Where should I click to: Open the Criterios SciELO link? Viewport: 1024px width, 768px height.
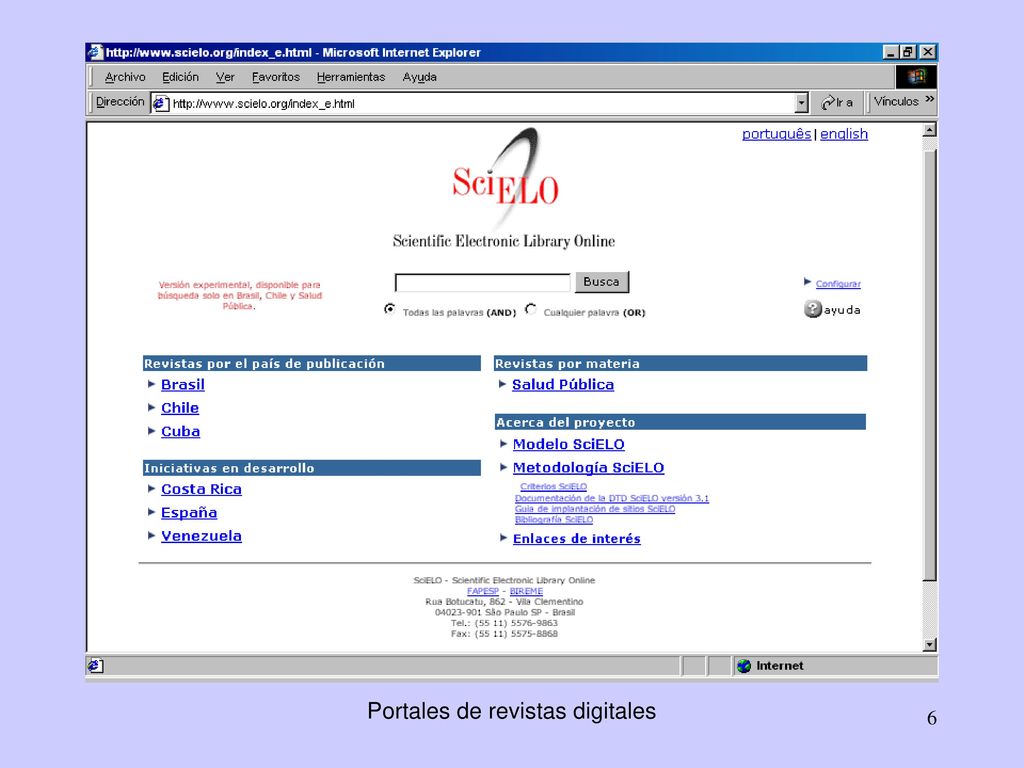coord(554,487)
